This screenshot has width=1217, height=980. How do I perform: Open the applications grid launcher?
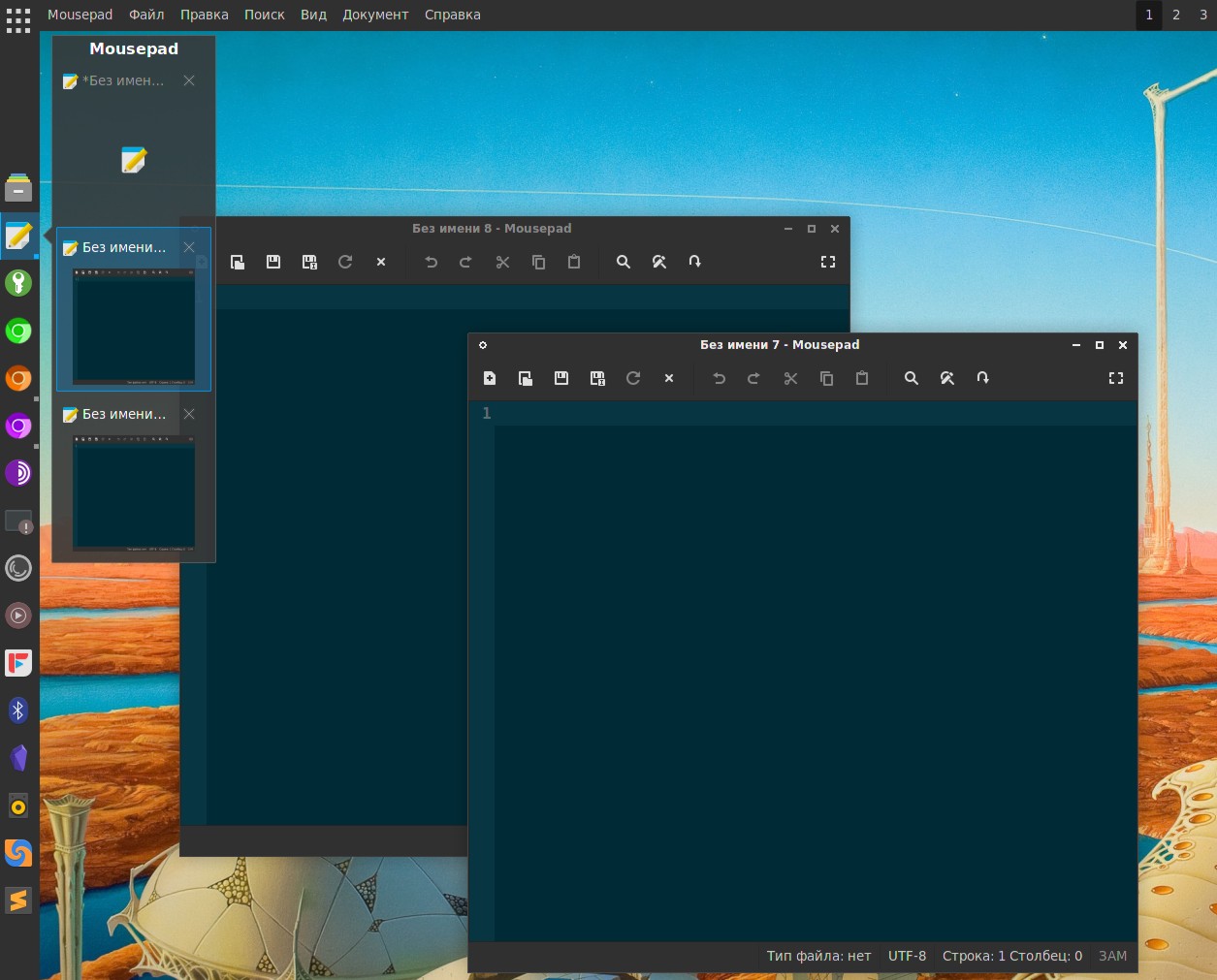[18, 18]
